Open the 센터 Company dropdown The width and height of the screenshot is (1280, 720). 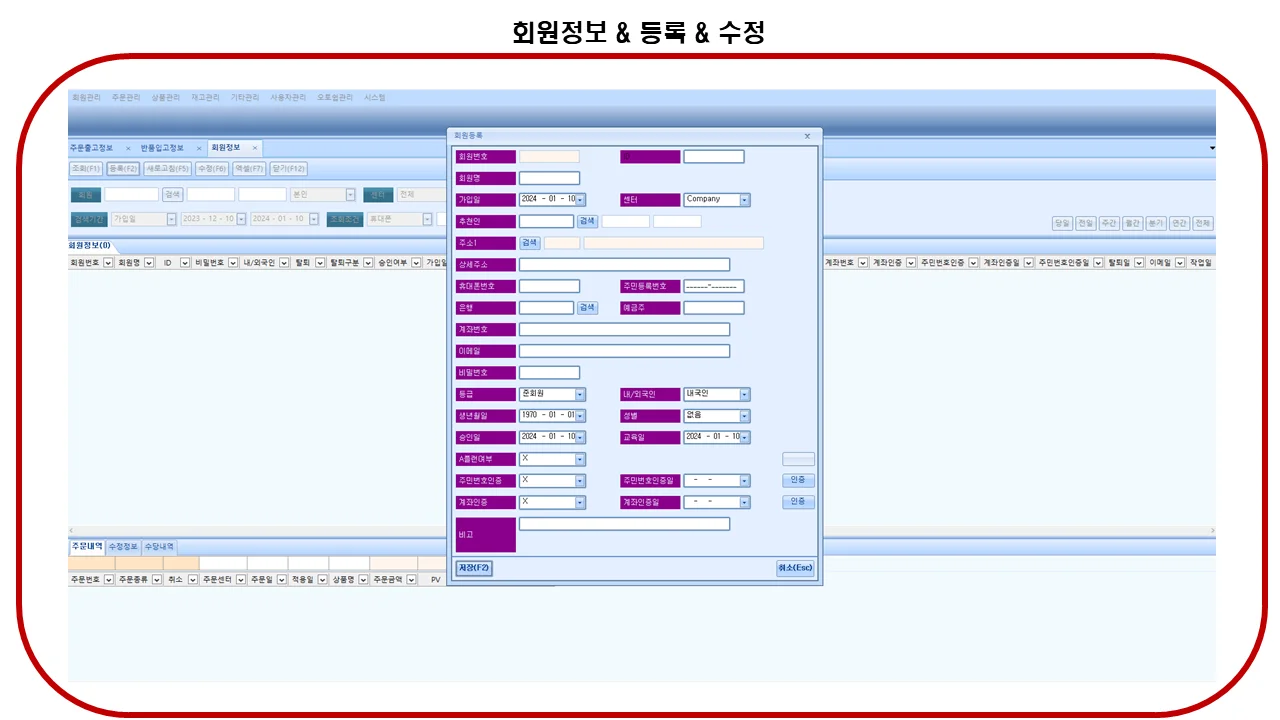click(745, 200)
